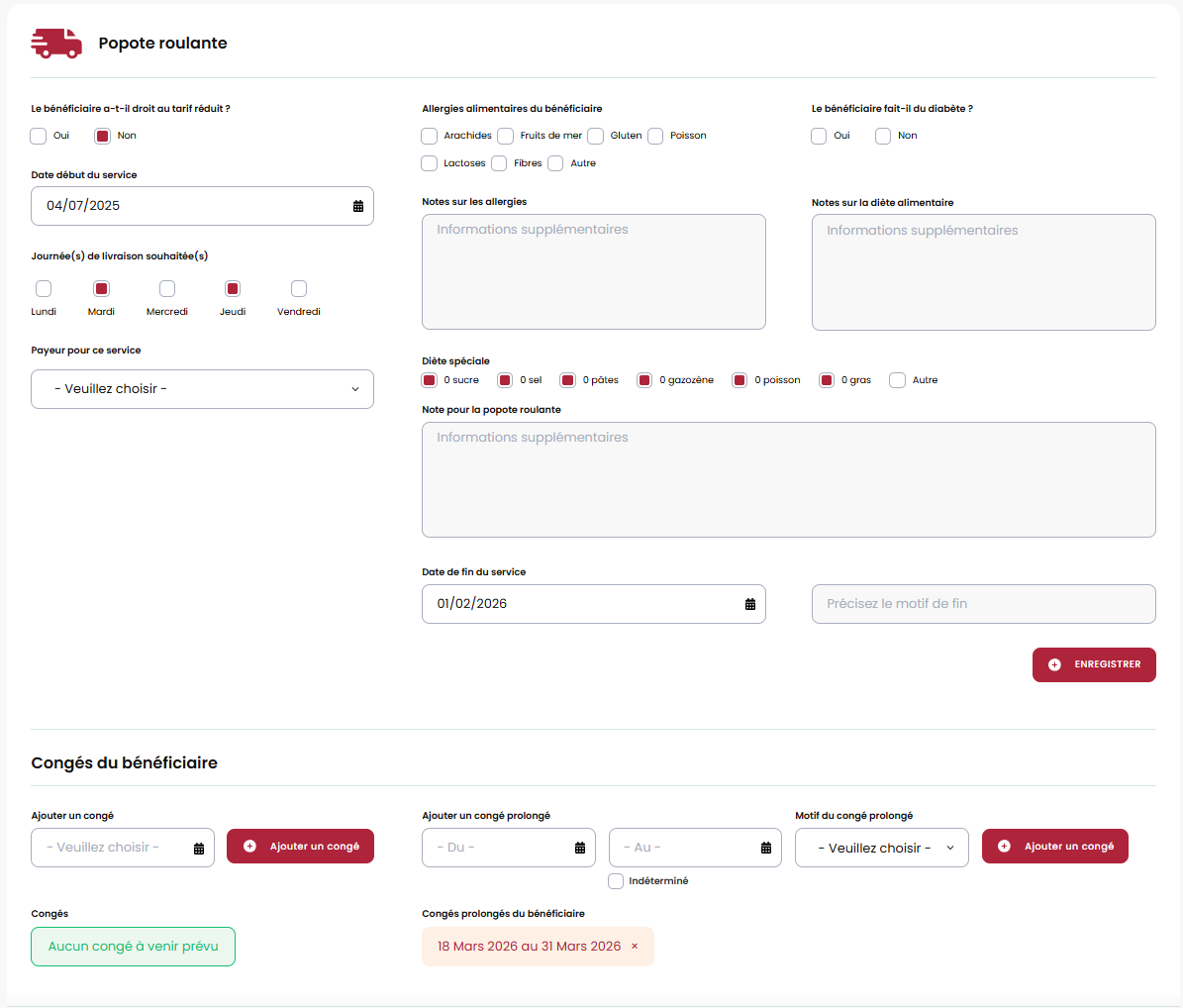This screenshot has width=1183, height=1008.
Task: Select Non for beneficiary diabetes question
Action: 883,136
